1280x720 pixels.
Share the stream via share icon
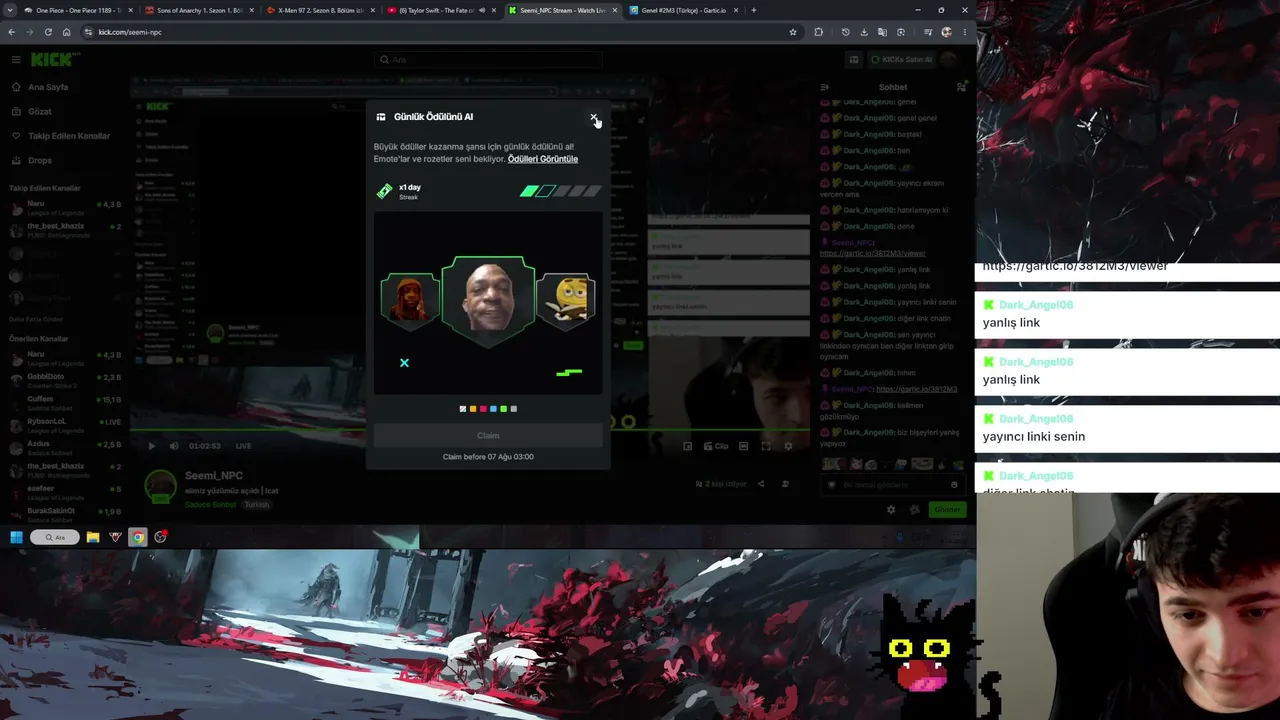pos(760,484)
